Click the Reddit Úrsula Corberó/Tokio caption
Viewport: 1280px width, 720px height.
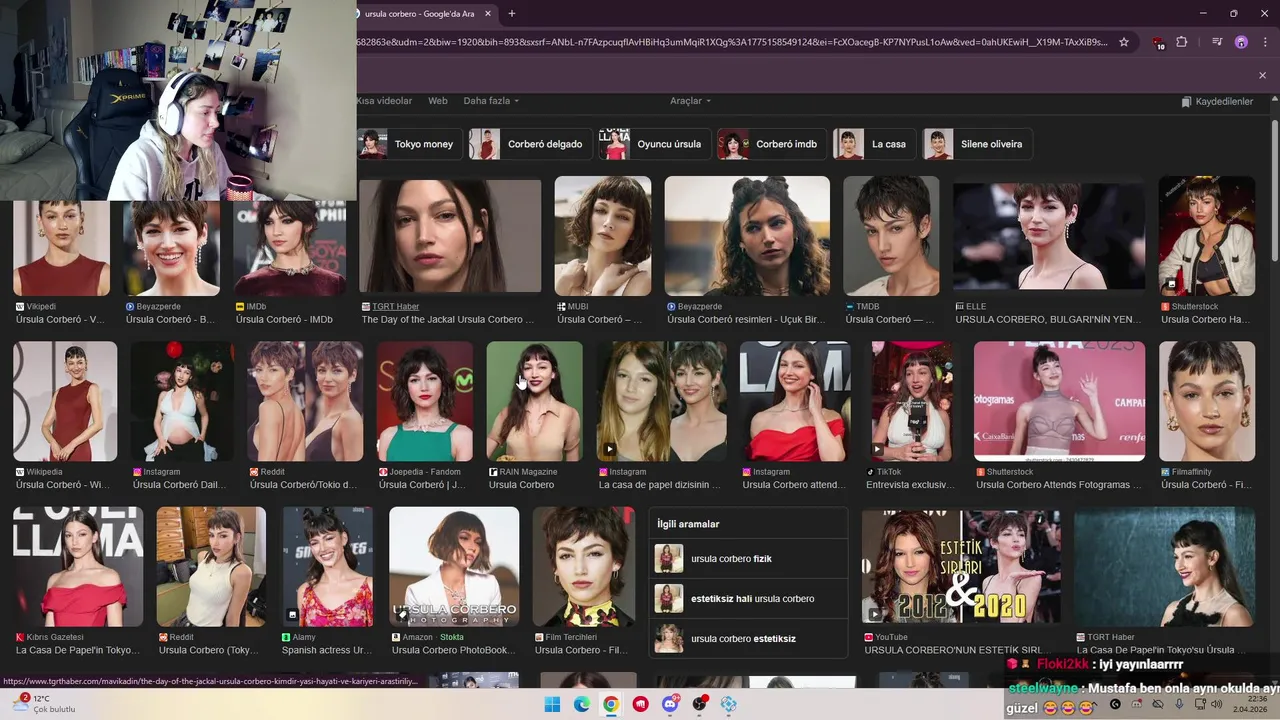(303, 485)
